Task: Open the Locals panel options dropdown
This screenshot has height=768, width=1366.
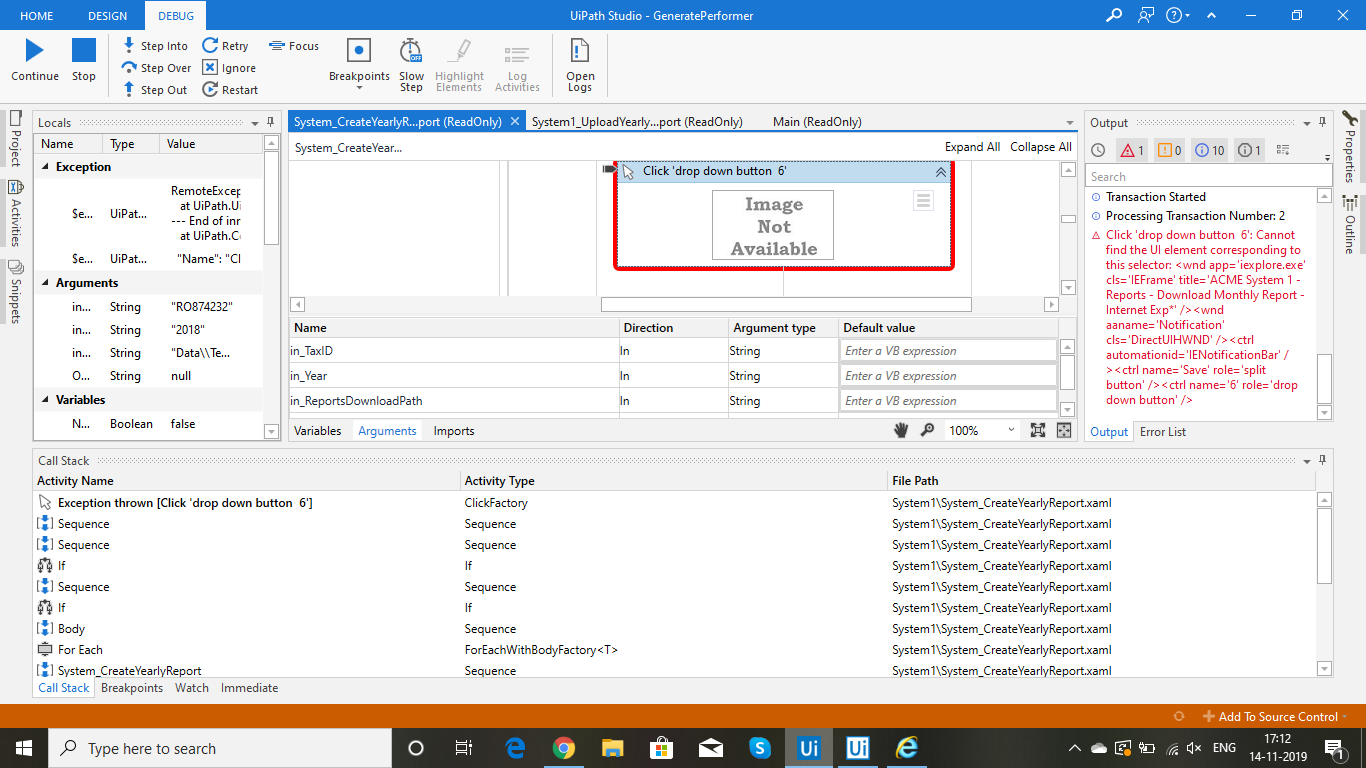Action: point(255,123)
